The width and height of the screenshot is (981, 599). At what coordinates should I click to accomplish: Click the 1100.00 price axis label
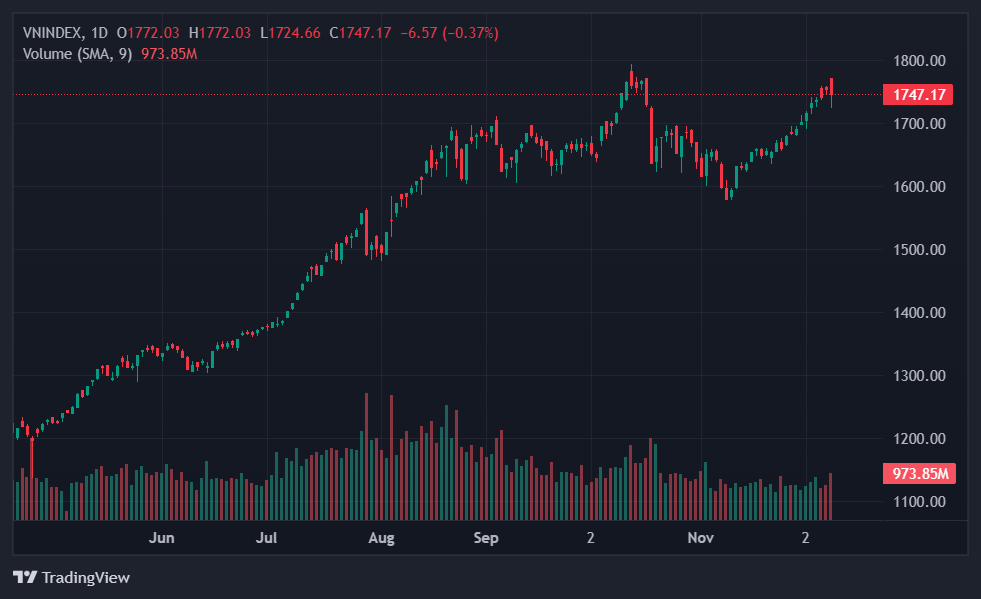tap(919, 502)
